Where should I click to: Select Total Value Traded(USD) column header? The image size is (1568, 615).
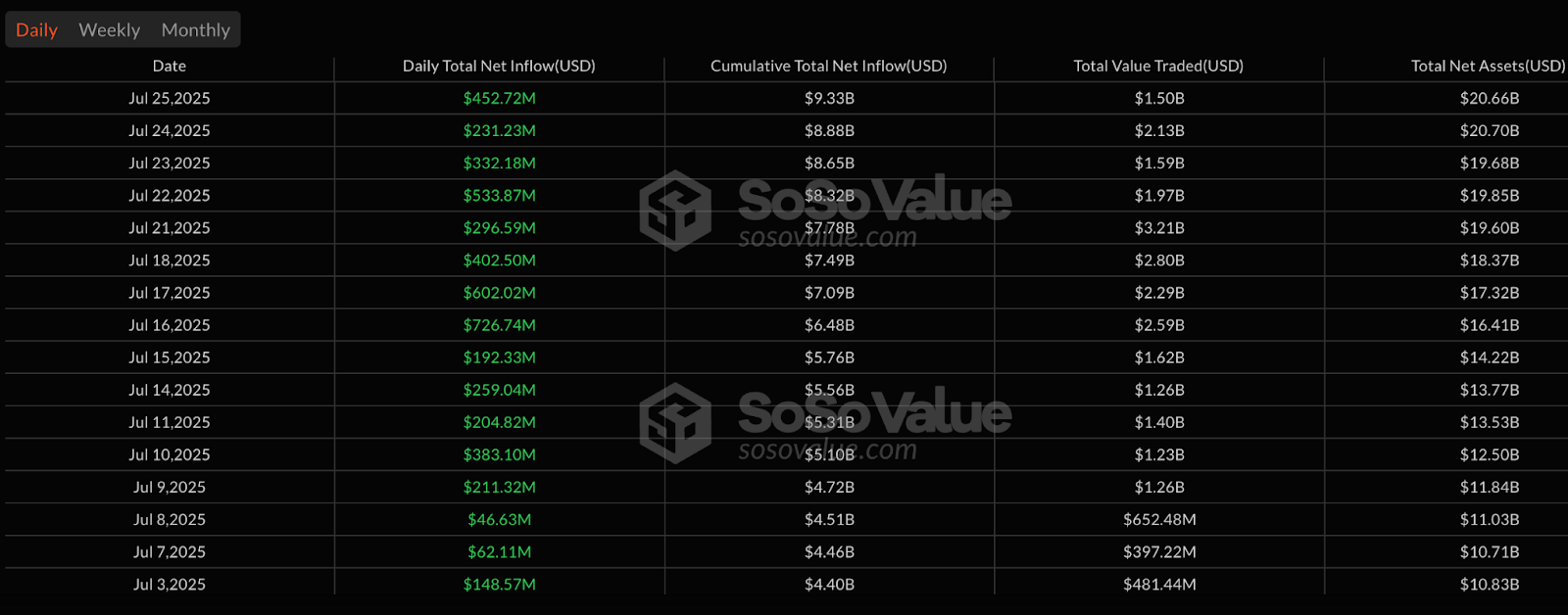point(1158,66)
